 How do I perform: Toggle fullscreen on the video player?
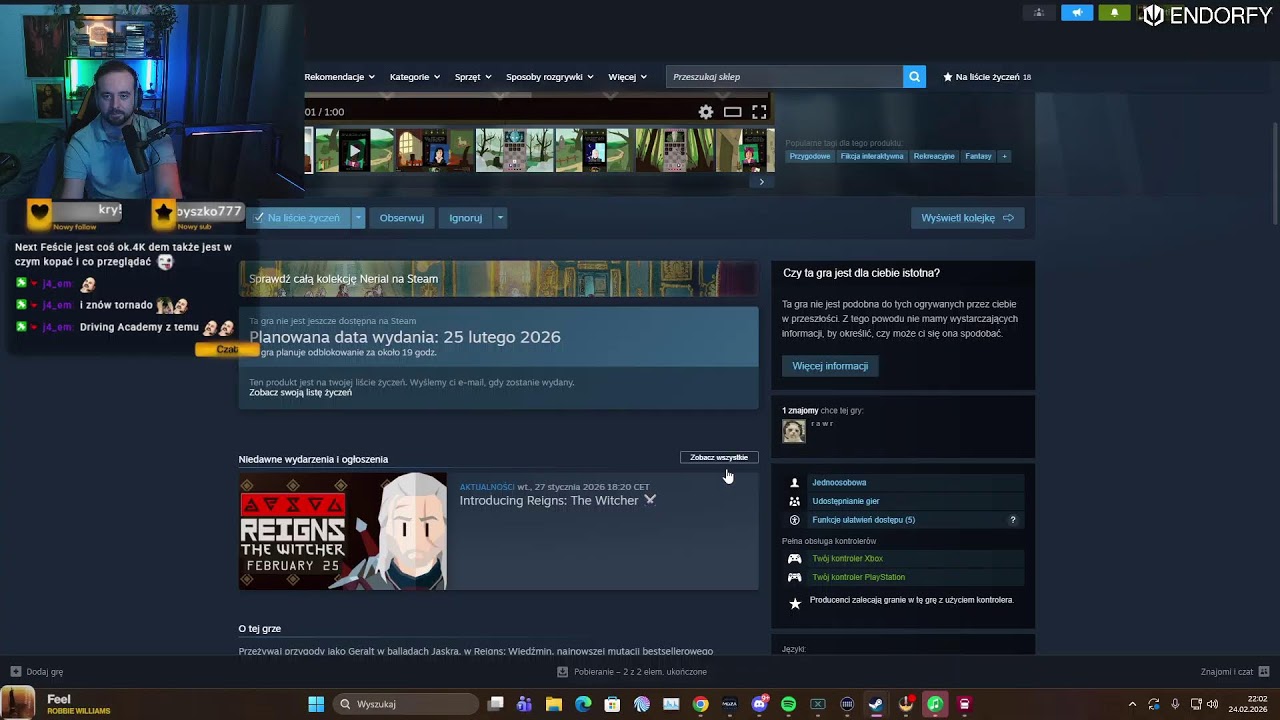(x=759, y=112)
